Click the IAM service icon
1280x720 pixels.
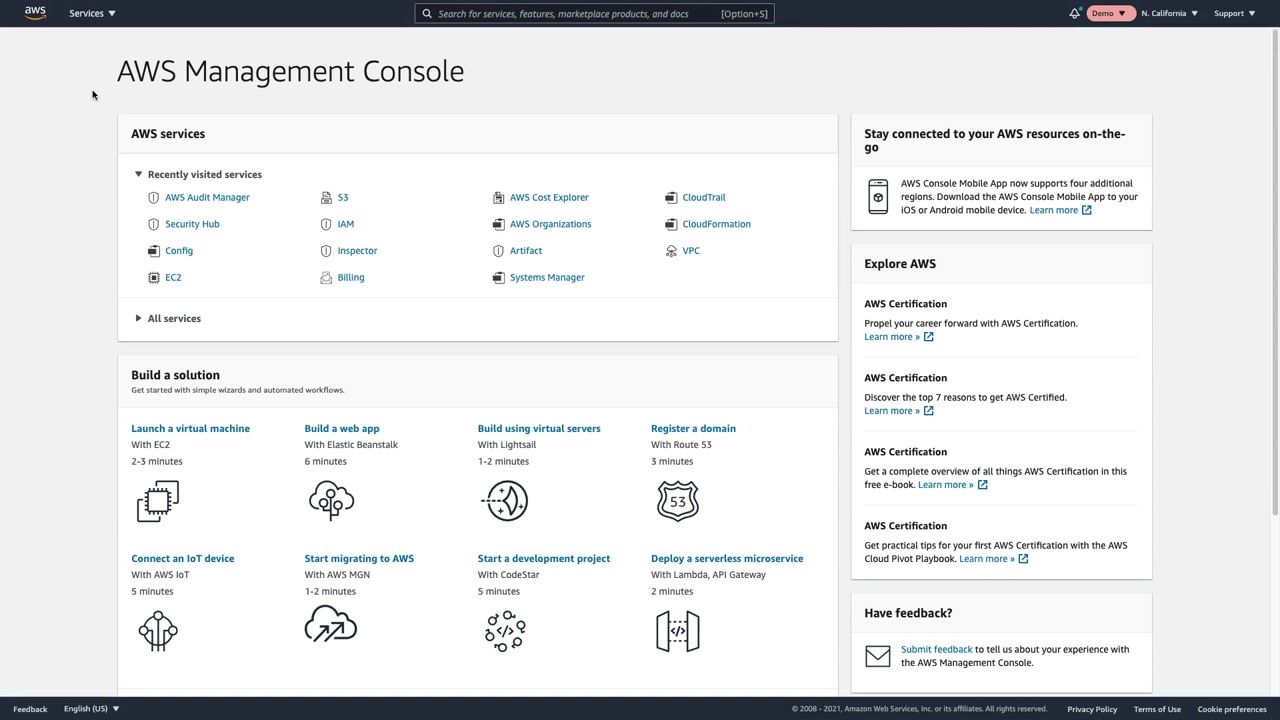326,224
